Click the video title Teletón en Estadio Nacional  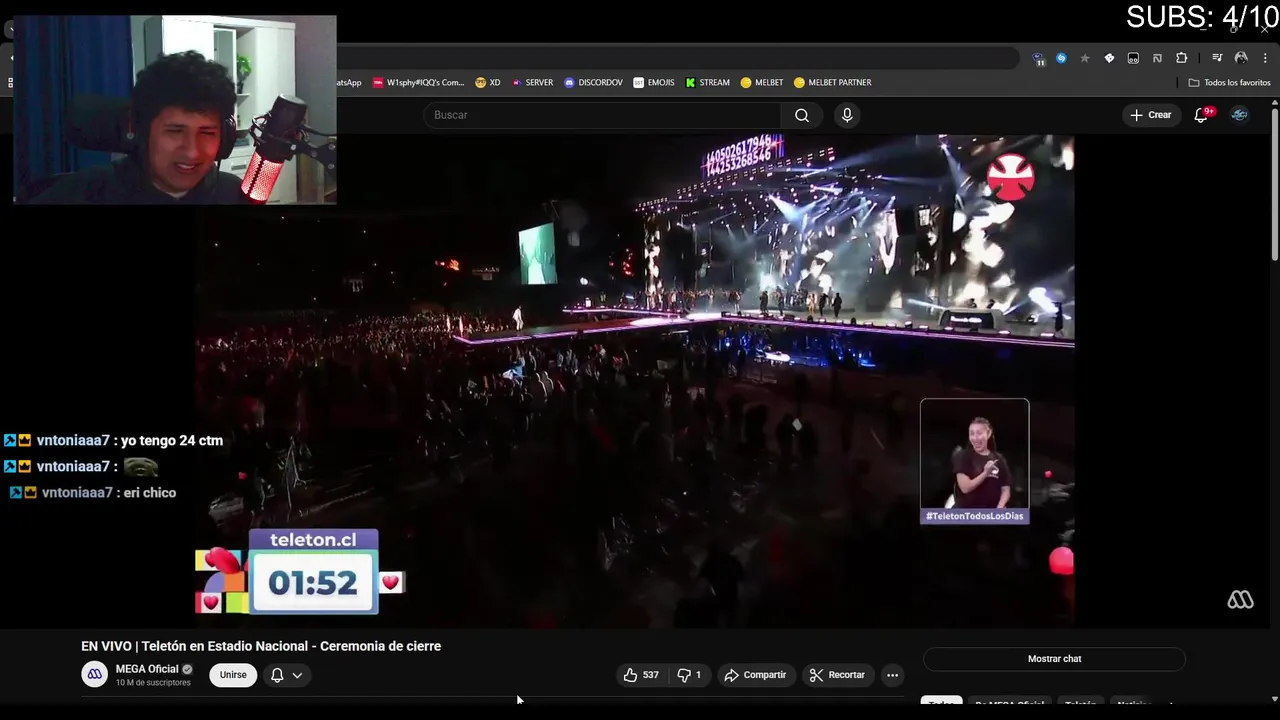261,646
